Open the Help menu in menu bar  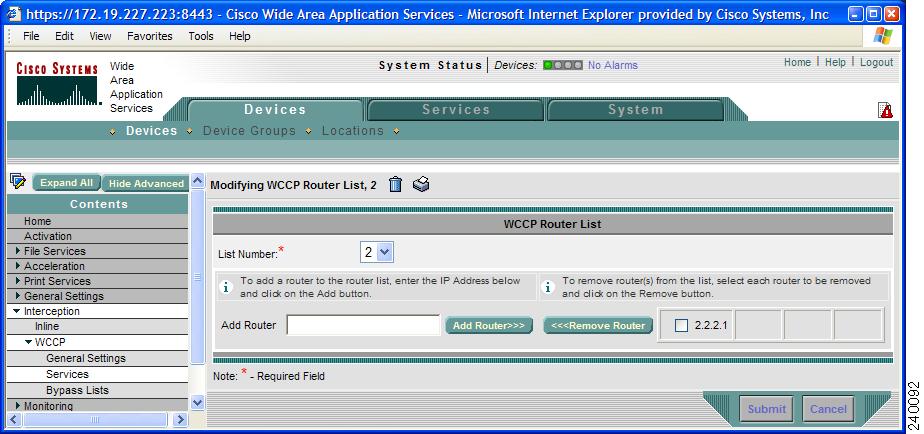pos(240,36)
